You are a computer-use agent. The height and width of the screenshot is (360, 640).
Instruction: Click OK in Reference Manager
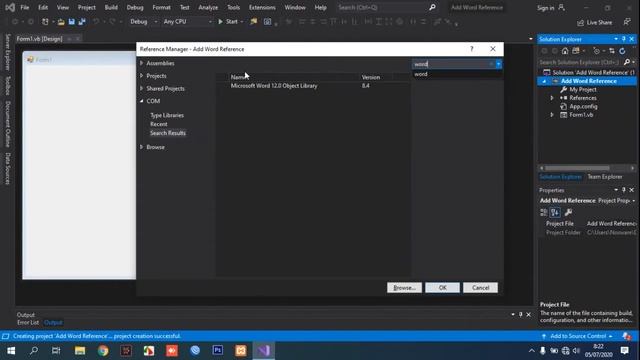442,288
